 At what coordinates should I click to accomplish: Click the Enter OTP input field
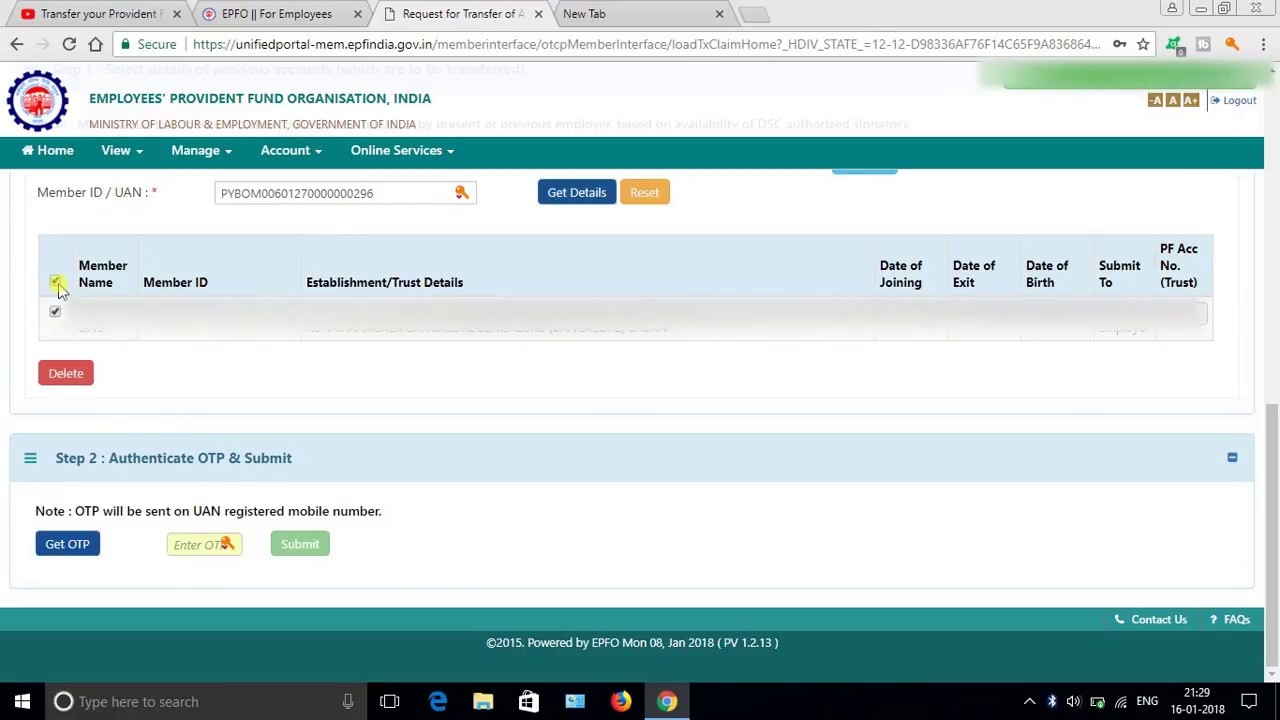(204, 544)
